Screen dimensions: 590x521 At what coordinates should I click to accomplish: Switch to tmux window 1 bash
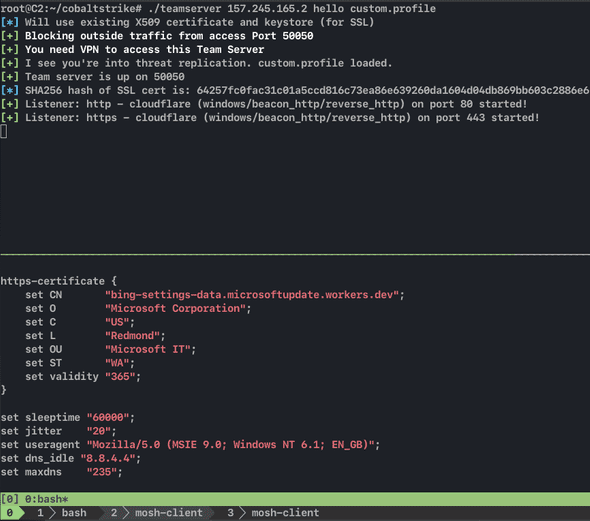(62, 513)
